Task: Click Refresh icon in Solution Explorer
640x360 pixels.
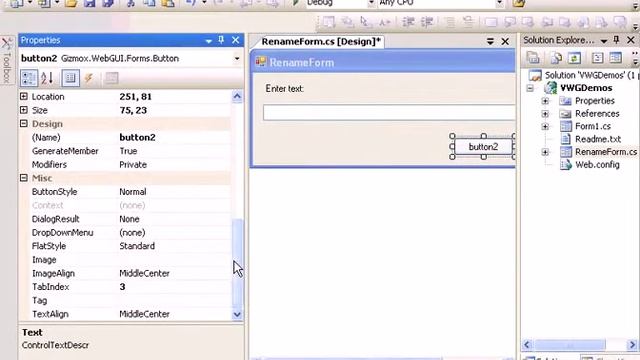Action: tap(574, 58)
